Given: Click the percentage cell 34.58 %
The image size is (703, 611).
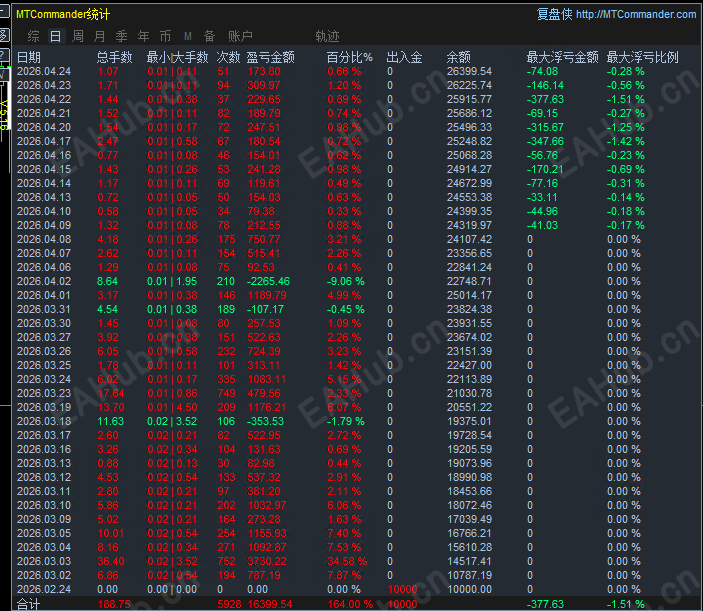Looking at the screenshot, I should (347, 561).
